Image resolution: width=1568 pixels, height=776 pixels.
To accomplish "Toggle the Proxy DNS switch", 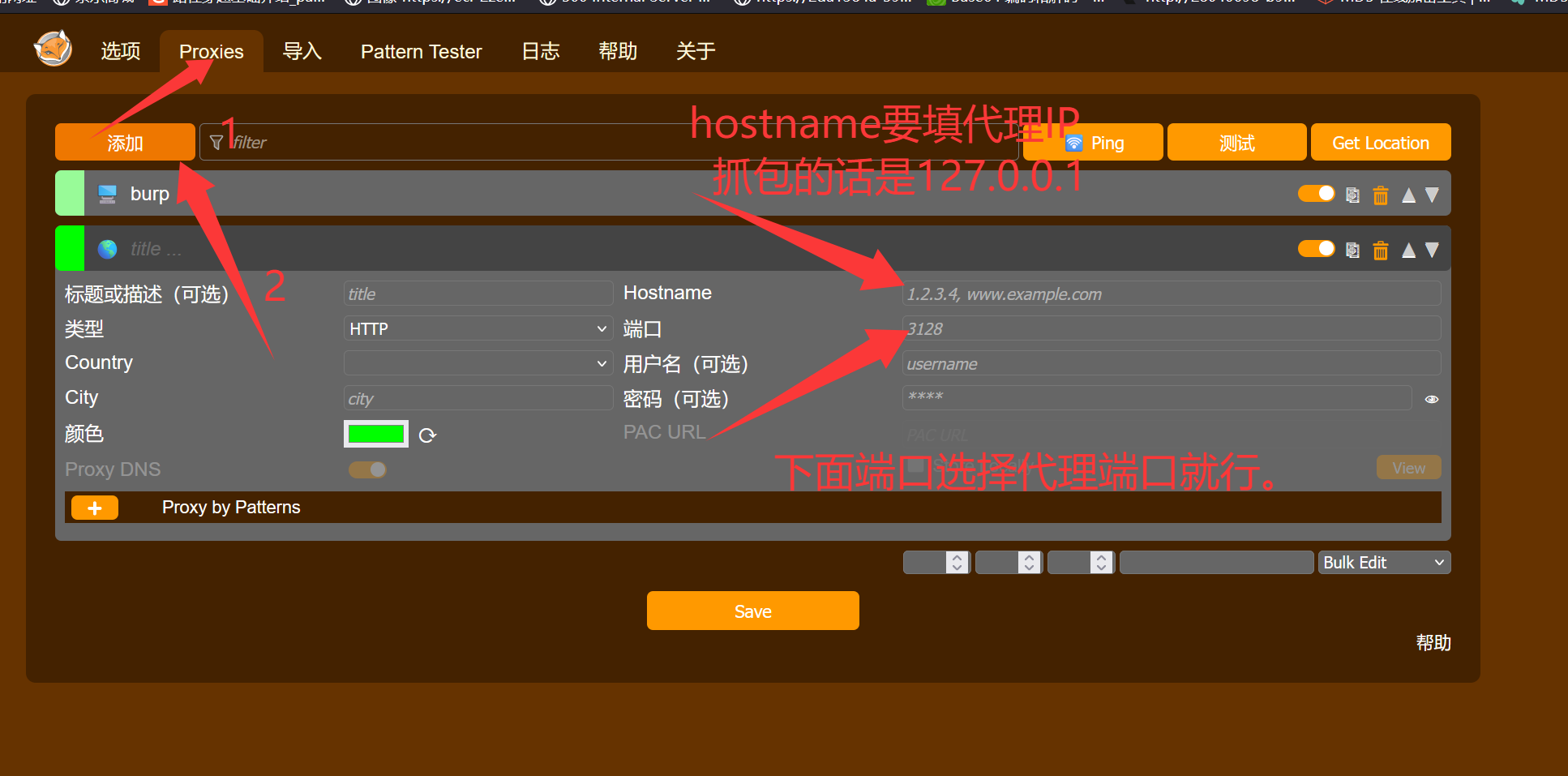I will [x=367, y=469].
